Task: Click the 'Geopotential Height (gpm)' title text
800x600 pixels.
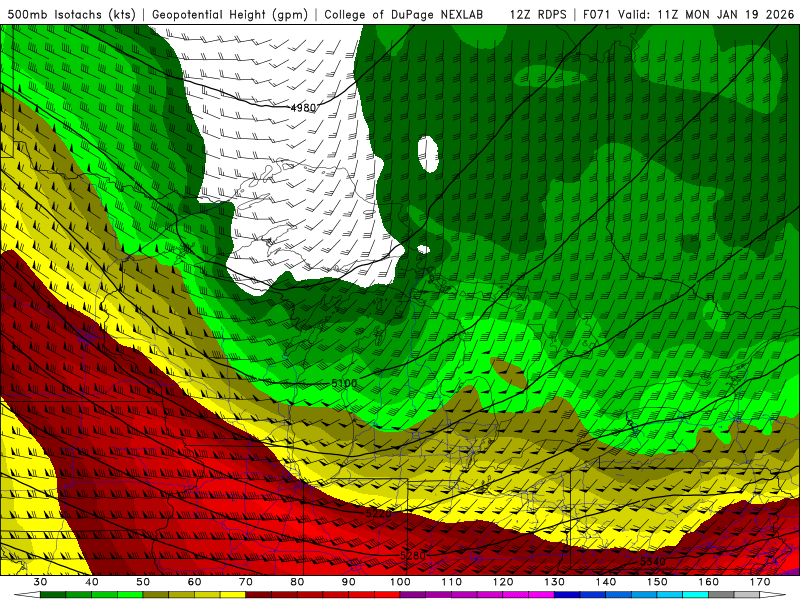Action: pyautogui.click(x=230, y=14)
